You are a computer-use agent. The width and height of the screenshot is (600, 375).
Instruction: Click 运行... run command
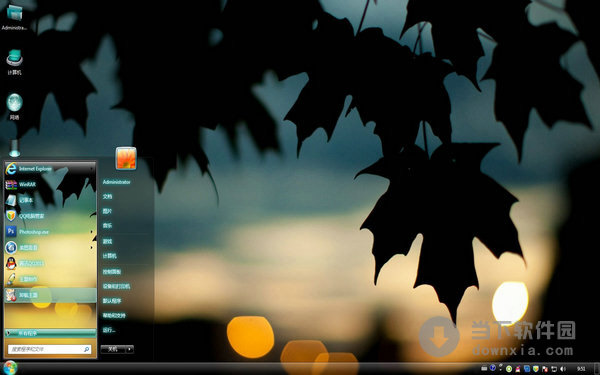tap(109, 330)
